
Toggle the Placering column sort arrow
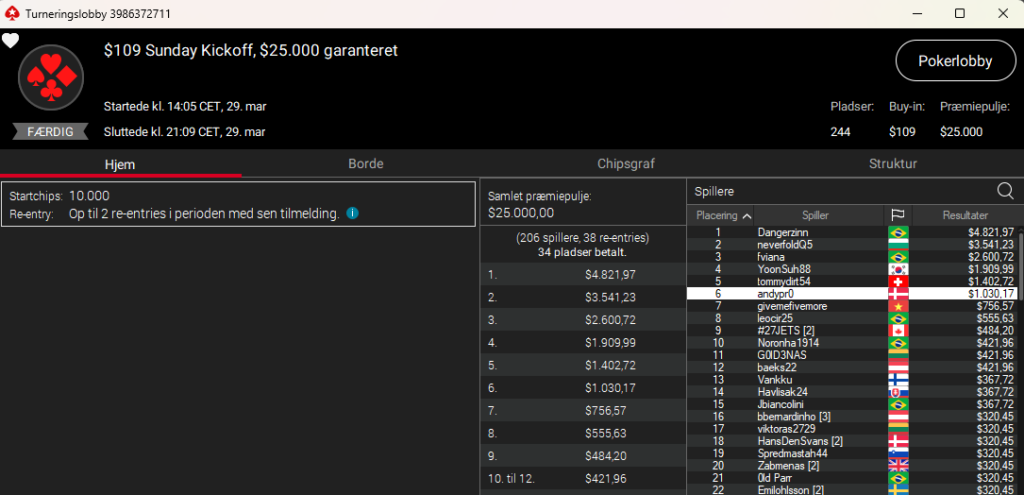click(x=746, y=215)
